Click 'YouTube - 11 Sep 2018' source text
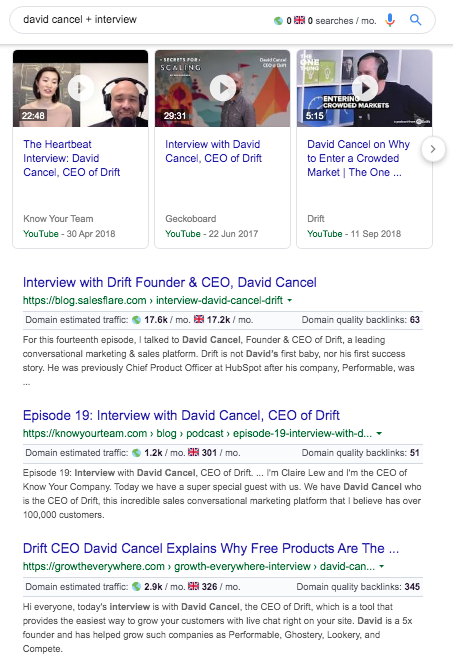Viewport: 453px width, 657px height. tap(354, 234)
